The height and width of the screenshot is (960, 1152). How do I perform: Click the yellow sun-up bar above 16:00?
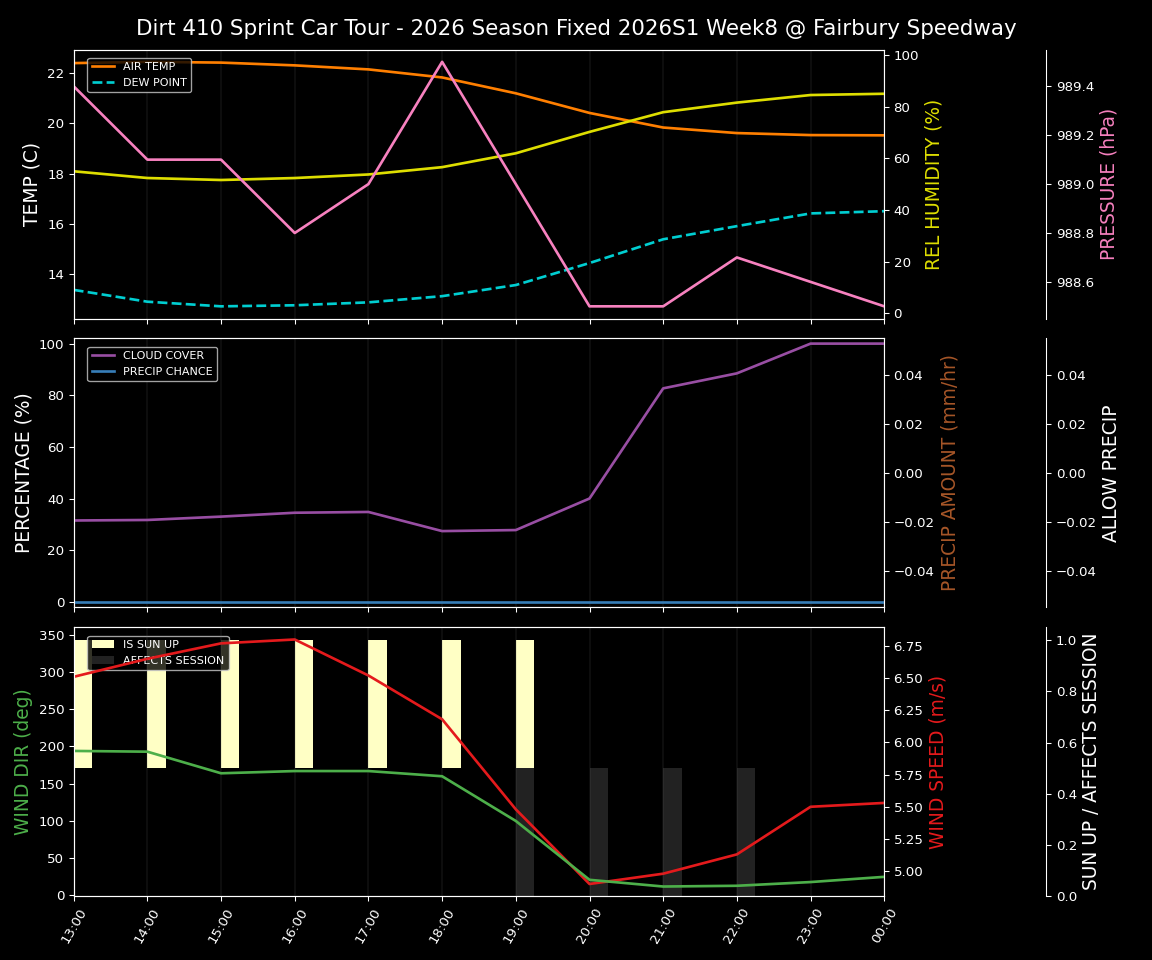tap(302, 700)
